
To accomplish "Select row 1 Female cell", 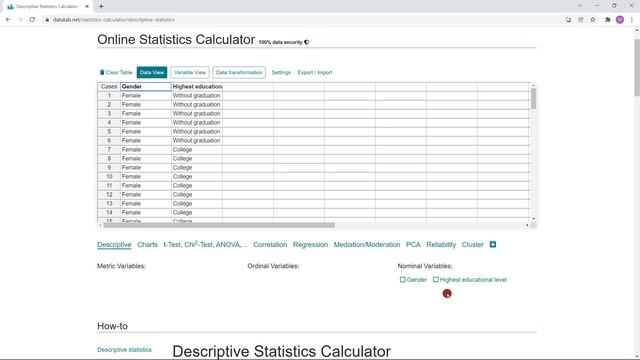I will point(146,96).
